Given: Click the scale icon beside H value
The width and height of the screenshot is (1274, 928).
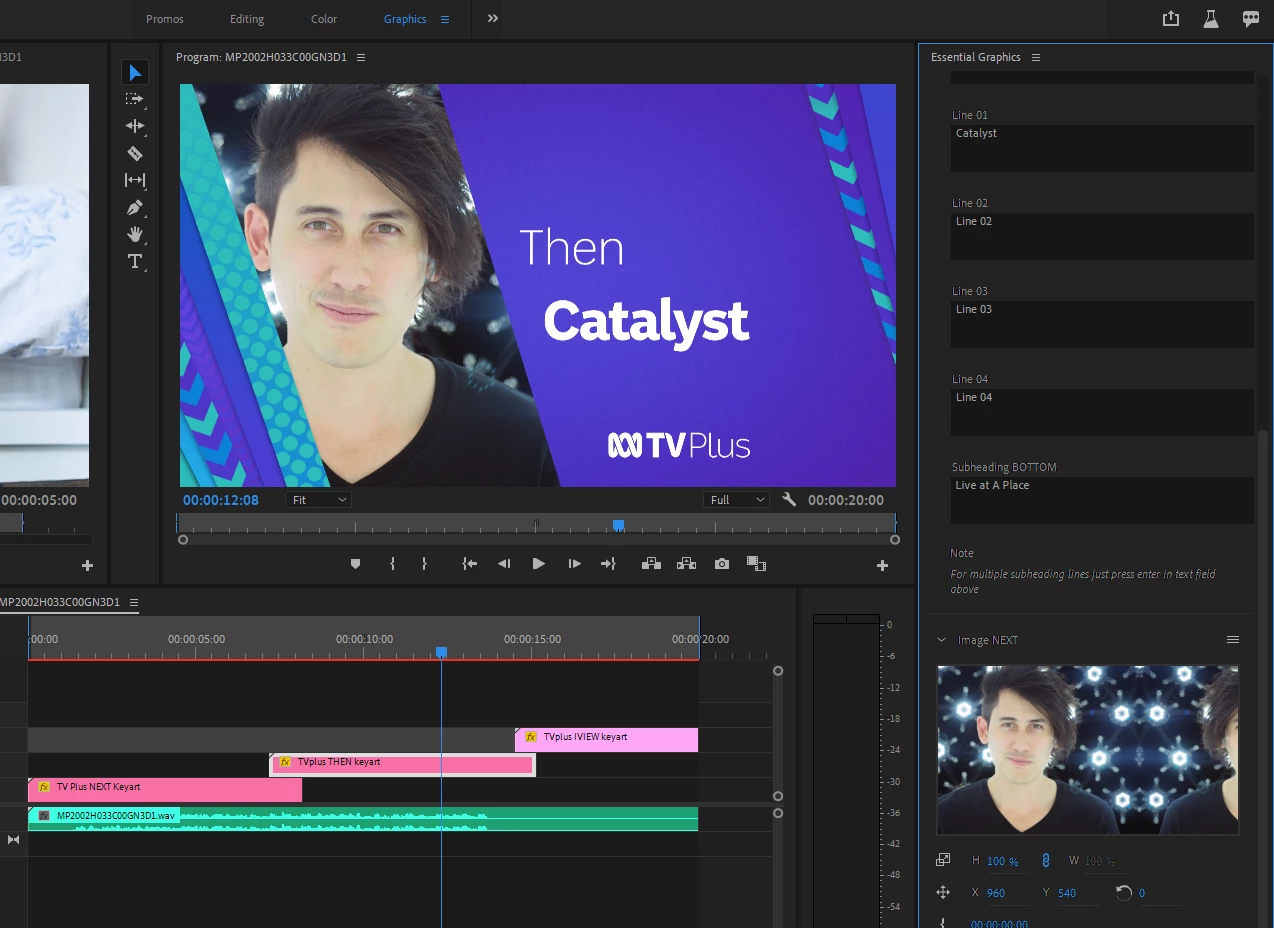Looking at the screenshot, I should [943, 860].
